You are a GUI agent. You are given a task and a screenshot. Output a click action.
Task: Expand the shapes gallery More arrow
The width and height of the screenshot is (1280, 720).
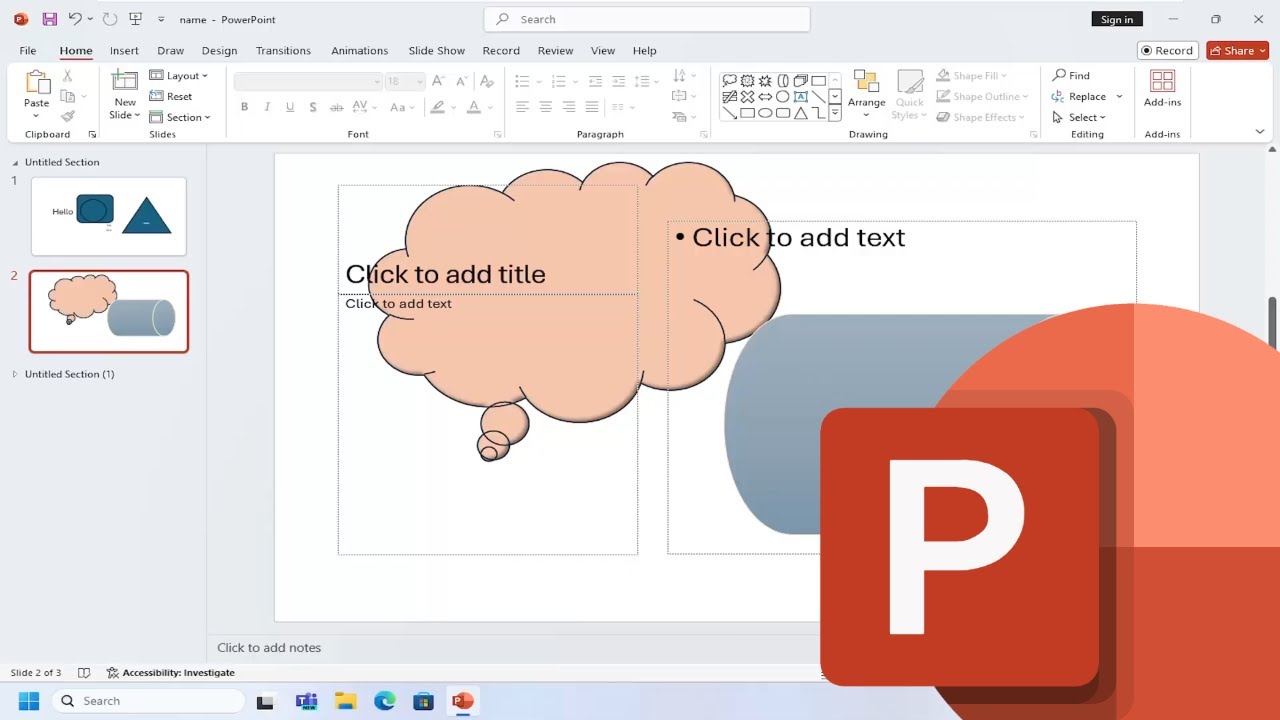(835, 113)
